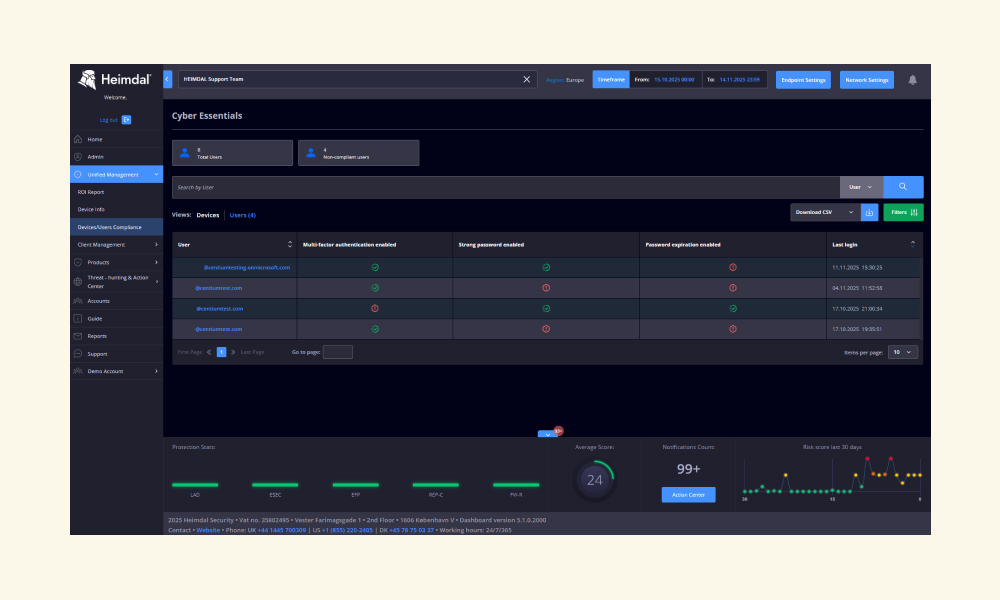Open the Download CSV dropdown
This screenshot has height=600, width=1000.
point(825,212)
